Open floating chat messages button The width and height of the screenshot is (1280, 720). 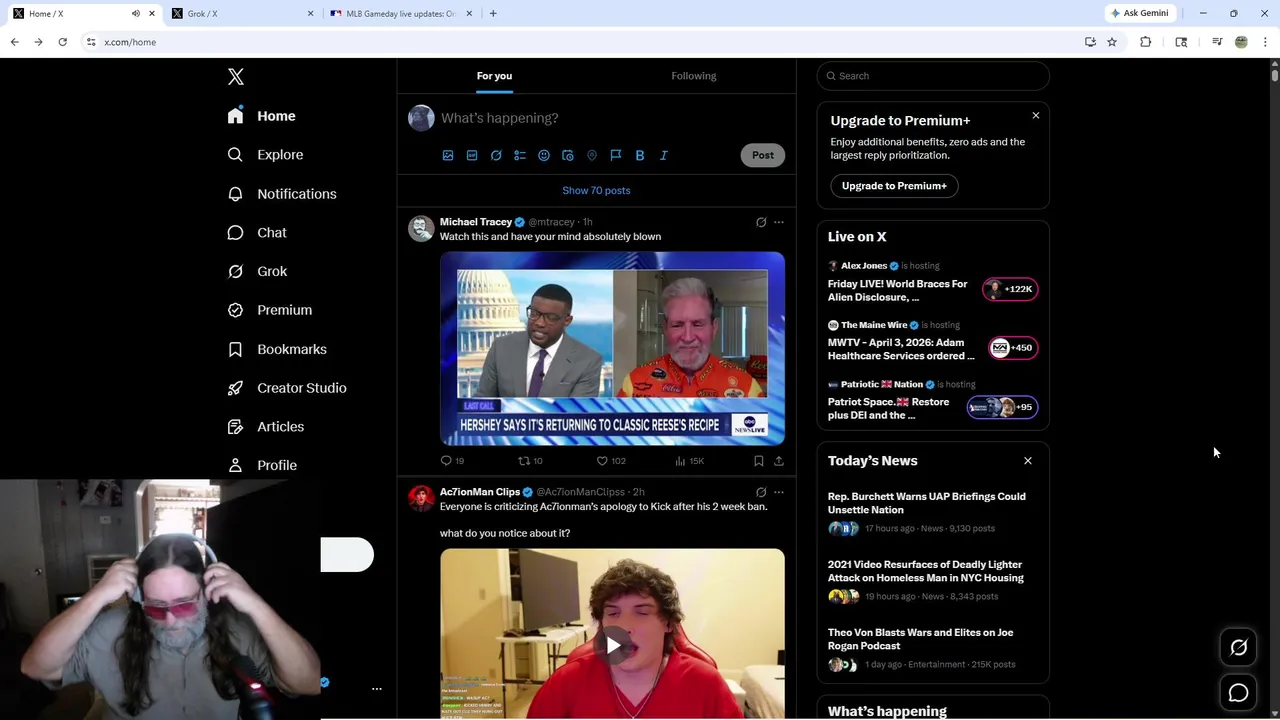coord(1239,693)
